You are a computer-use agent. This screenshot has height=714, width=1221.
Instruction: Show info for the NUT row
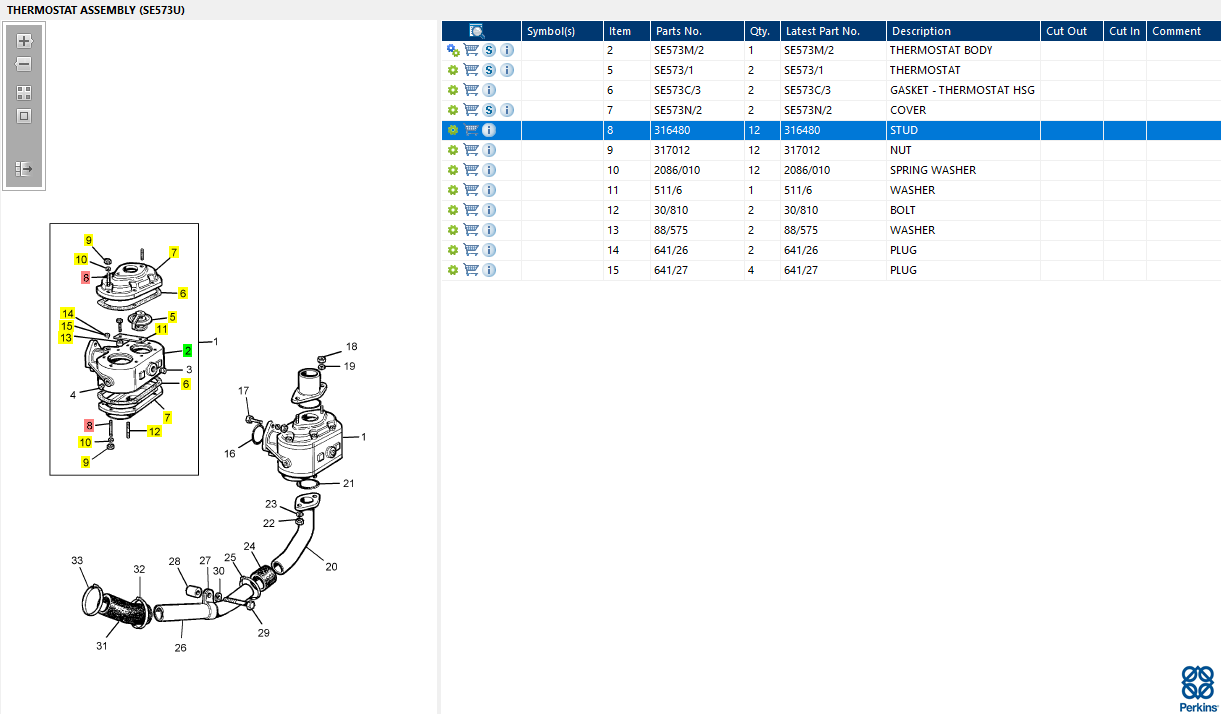coord(489,150)
